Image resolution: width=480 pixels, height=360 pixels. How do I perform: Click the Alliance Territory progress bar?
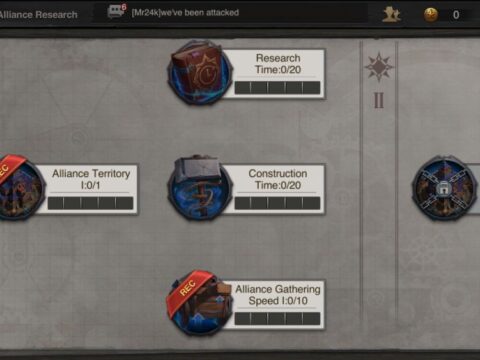[x=90, y=203]
